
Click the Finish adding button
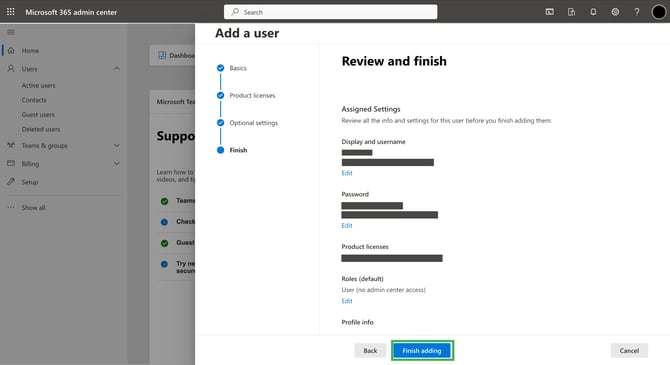coord(422,350)
